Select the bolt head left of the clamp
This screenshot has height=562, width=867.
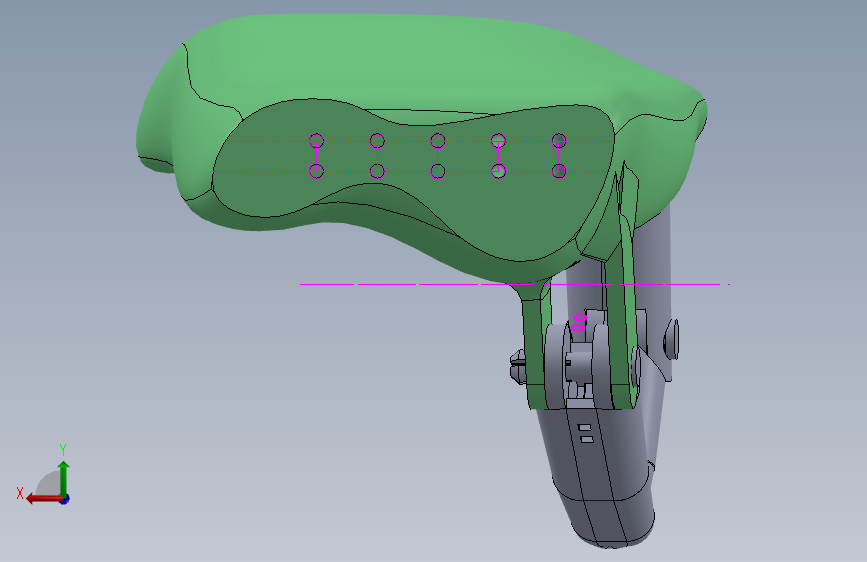tap(517, 365)
